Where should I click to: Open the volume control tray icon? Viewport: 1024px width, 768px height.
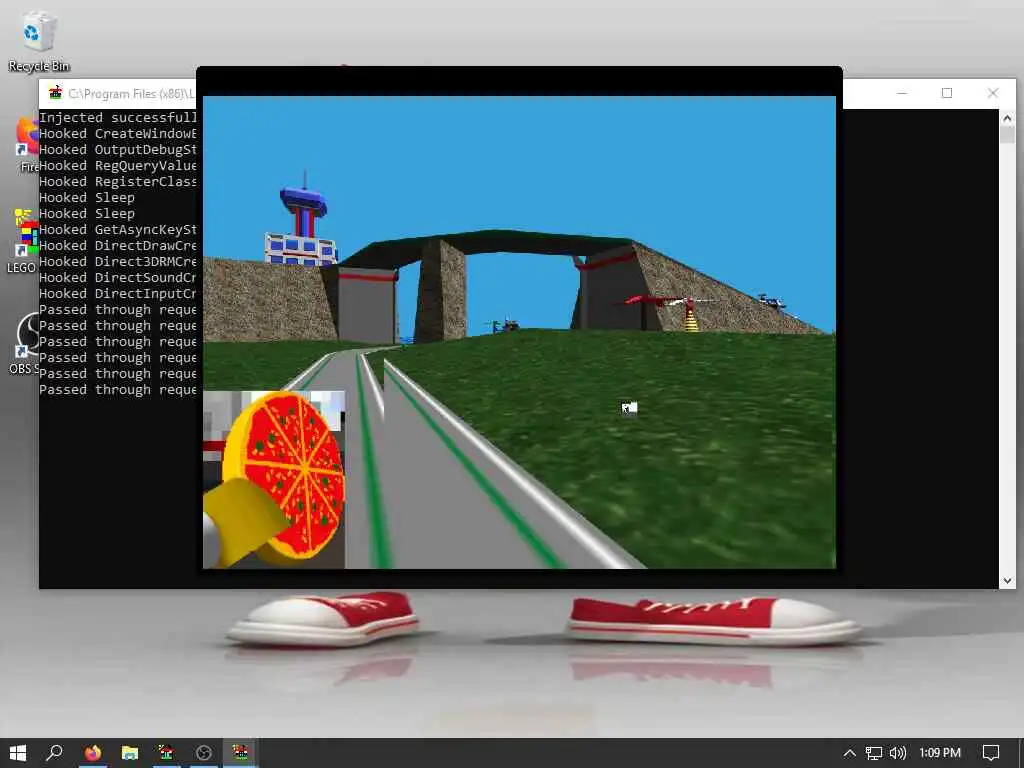click(x=898, y=753)
